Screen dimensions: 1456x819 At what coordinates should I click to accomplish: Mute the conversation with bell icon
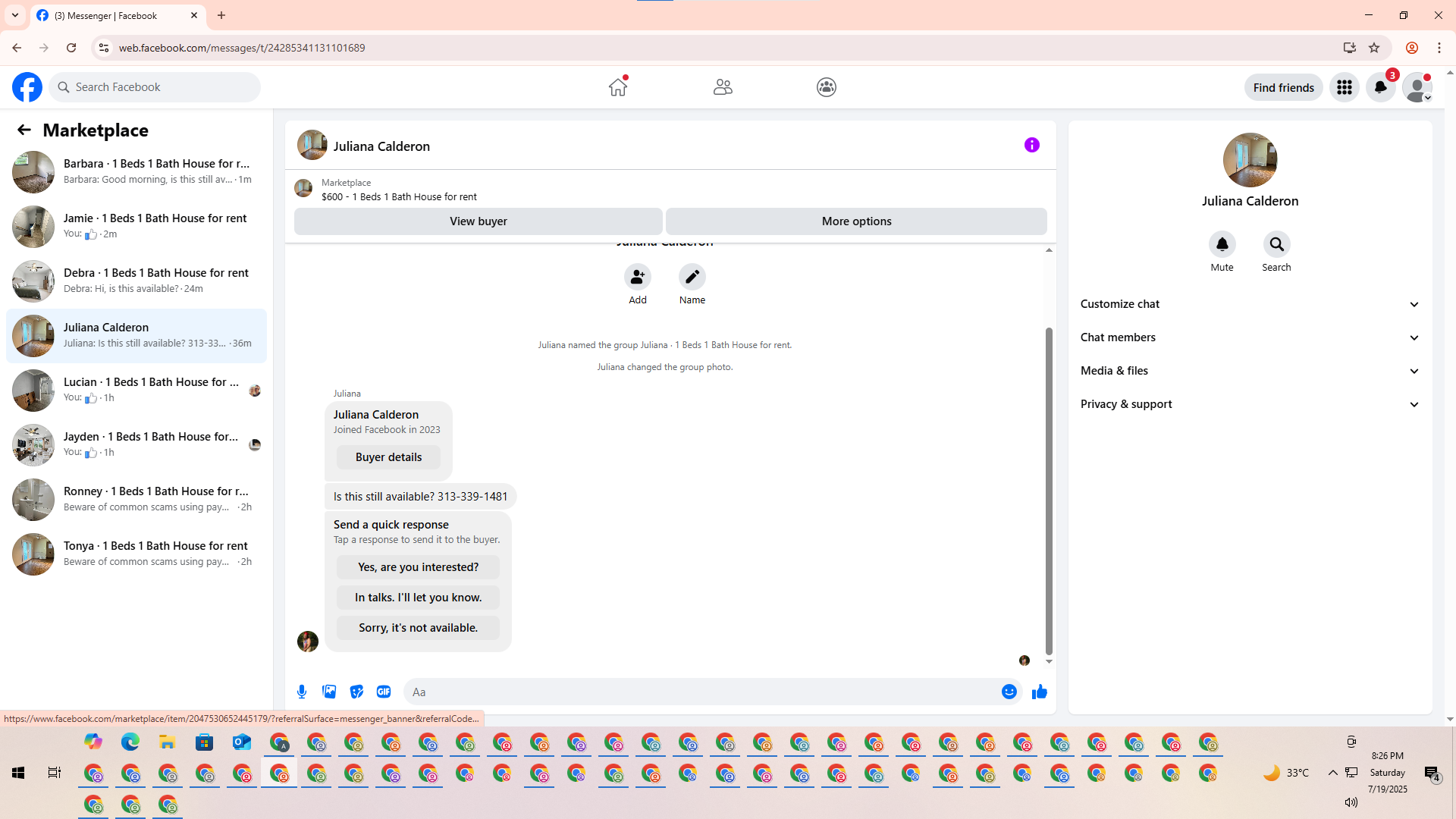point(1222,244)
